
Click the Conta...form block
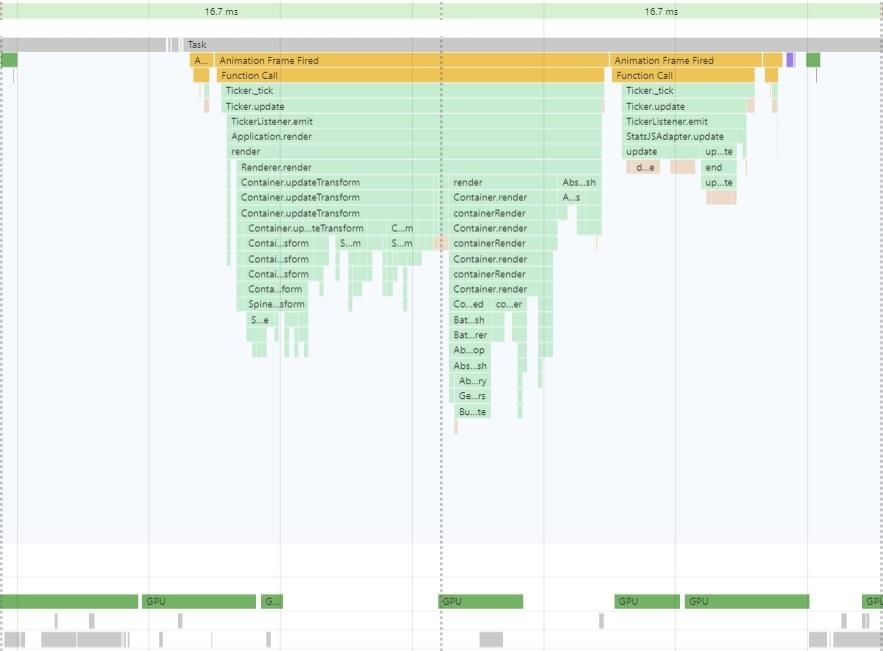[x=277, y=289]
